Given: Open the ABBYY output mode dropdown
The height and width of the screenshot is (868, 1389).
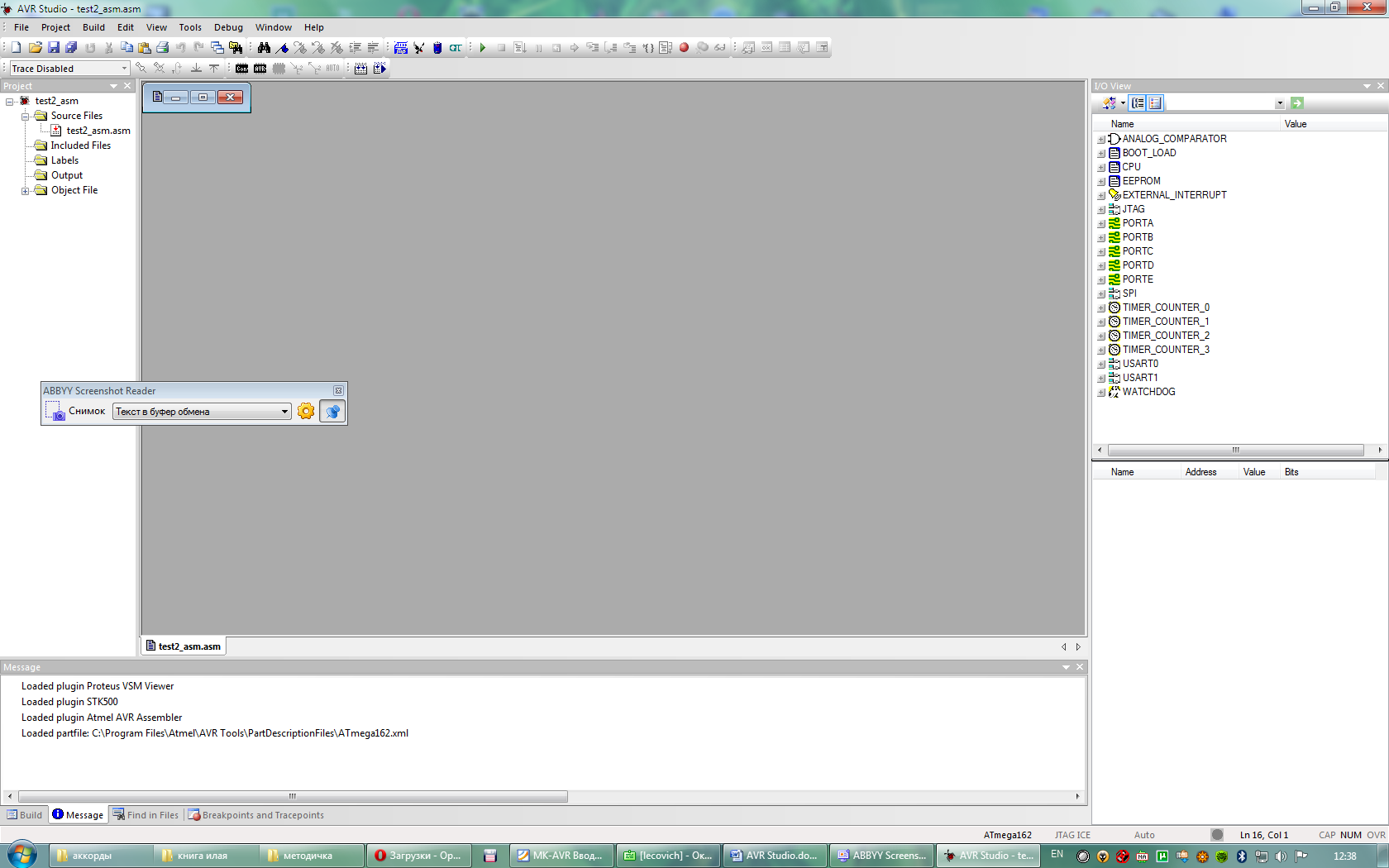Looking at the screenshot, I should point(284,412).
